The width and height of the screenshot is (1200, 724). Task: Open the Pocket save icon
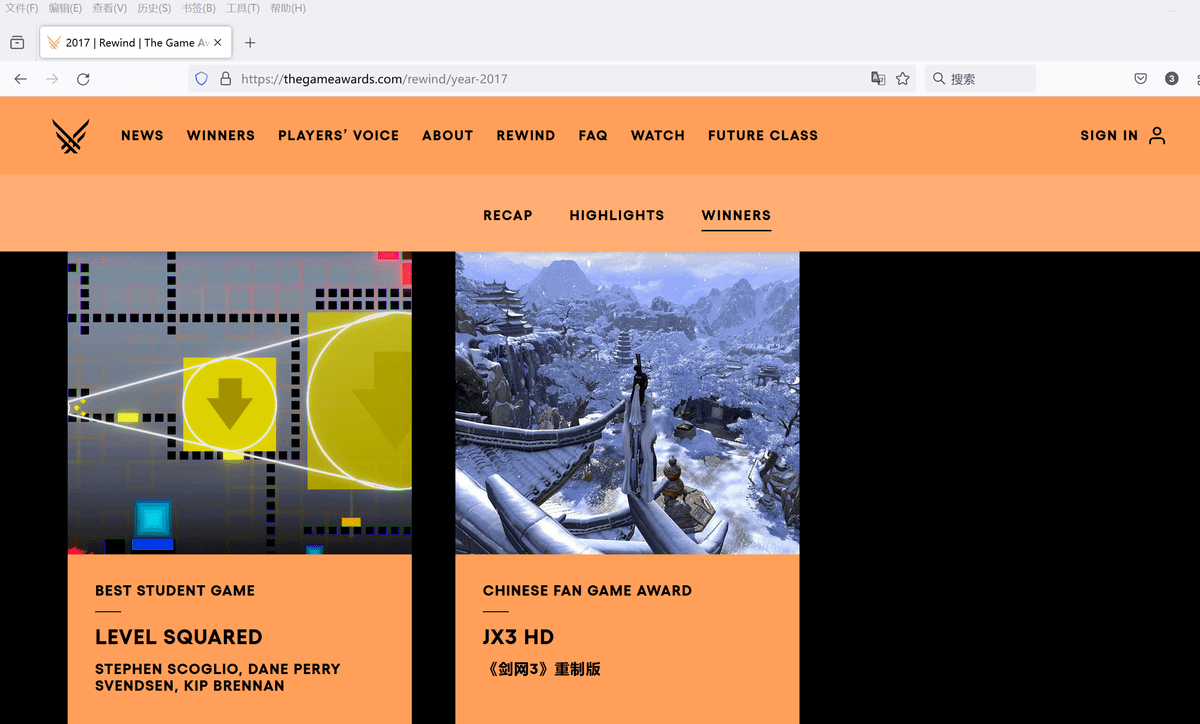[1140, 79]
